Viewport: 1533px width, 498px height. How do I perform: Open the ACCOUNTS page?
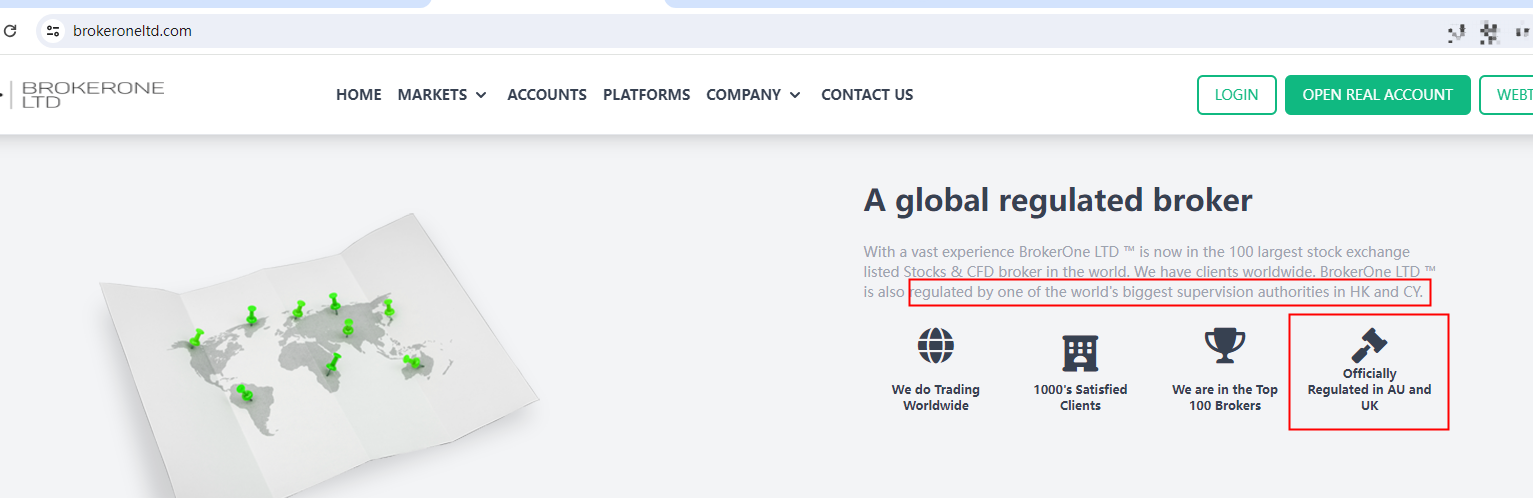point(547,95)
